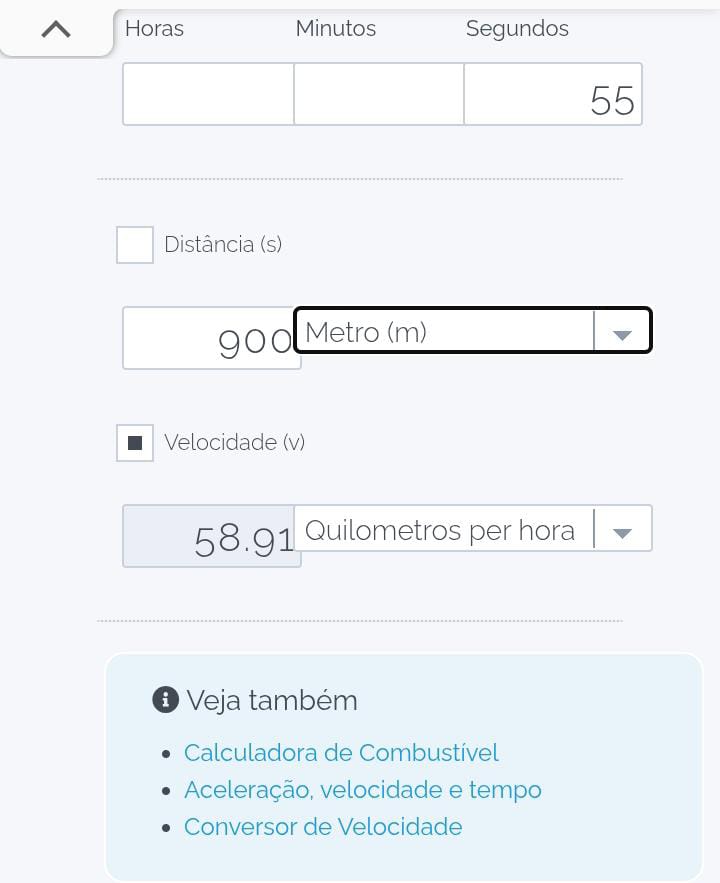Image resolution: width=720 pixels, height=883 pixels.
Task: Click the speed result field 58.91
Action: click(x=210, y=537)
